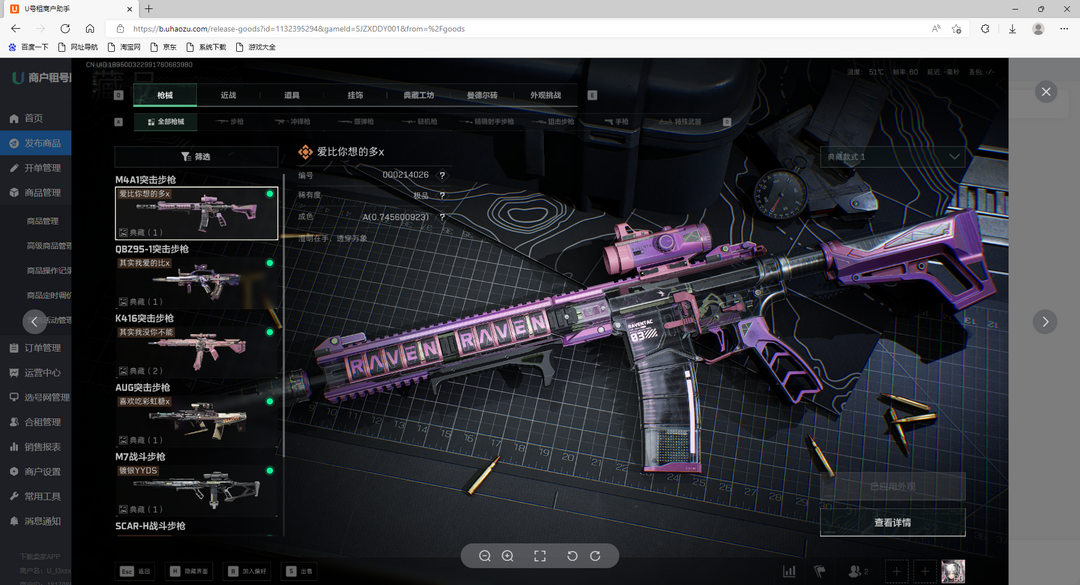The image size is (1080, 585).
Task: Switch to the 近战 tab
Action: pyautogui.click(x=229, y=95)
